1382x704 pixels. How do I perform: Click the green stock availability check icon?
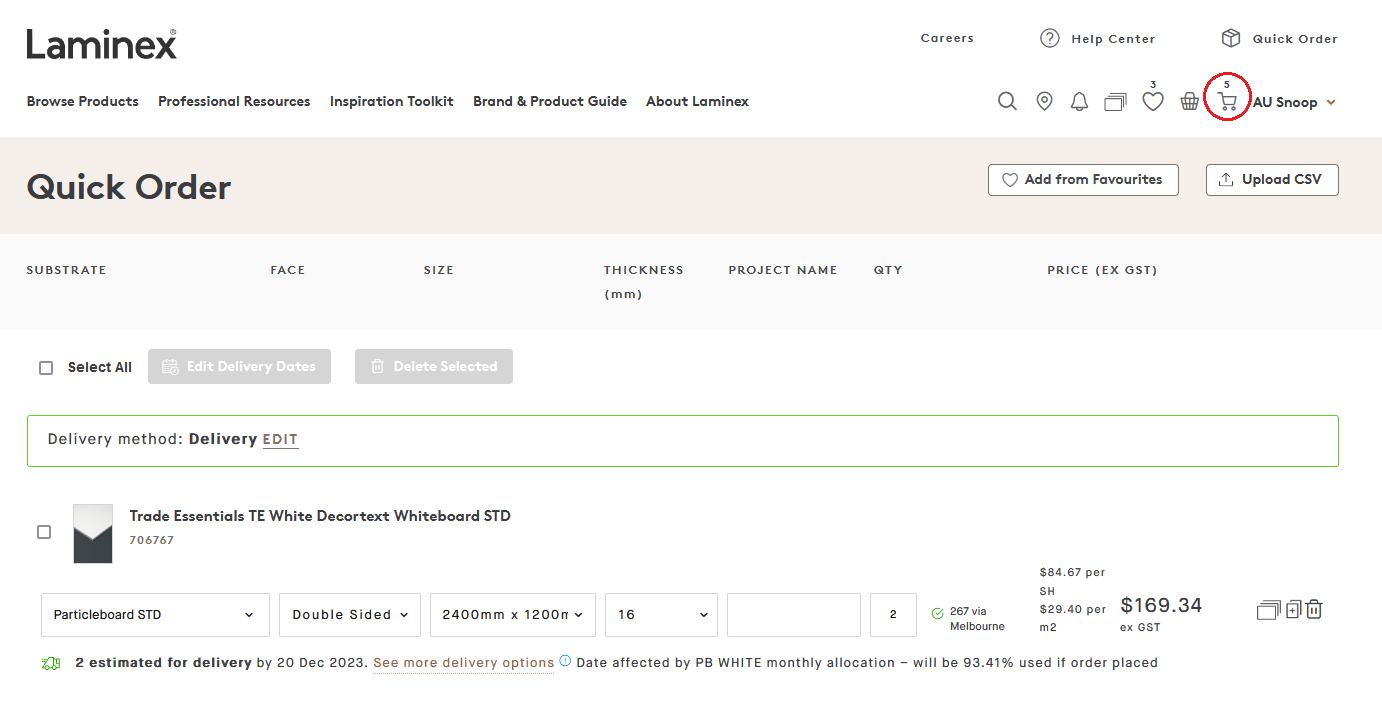[937, 613]
